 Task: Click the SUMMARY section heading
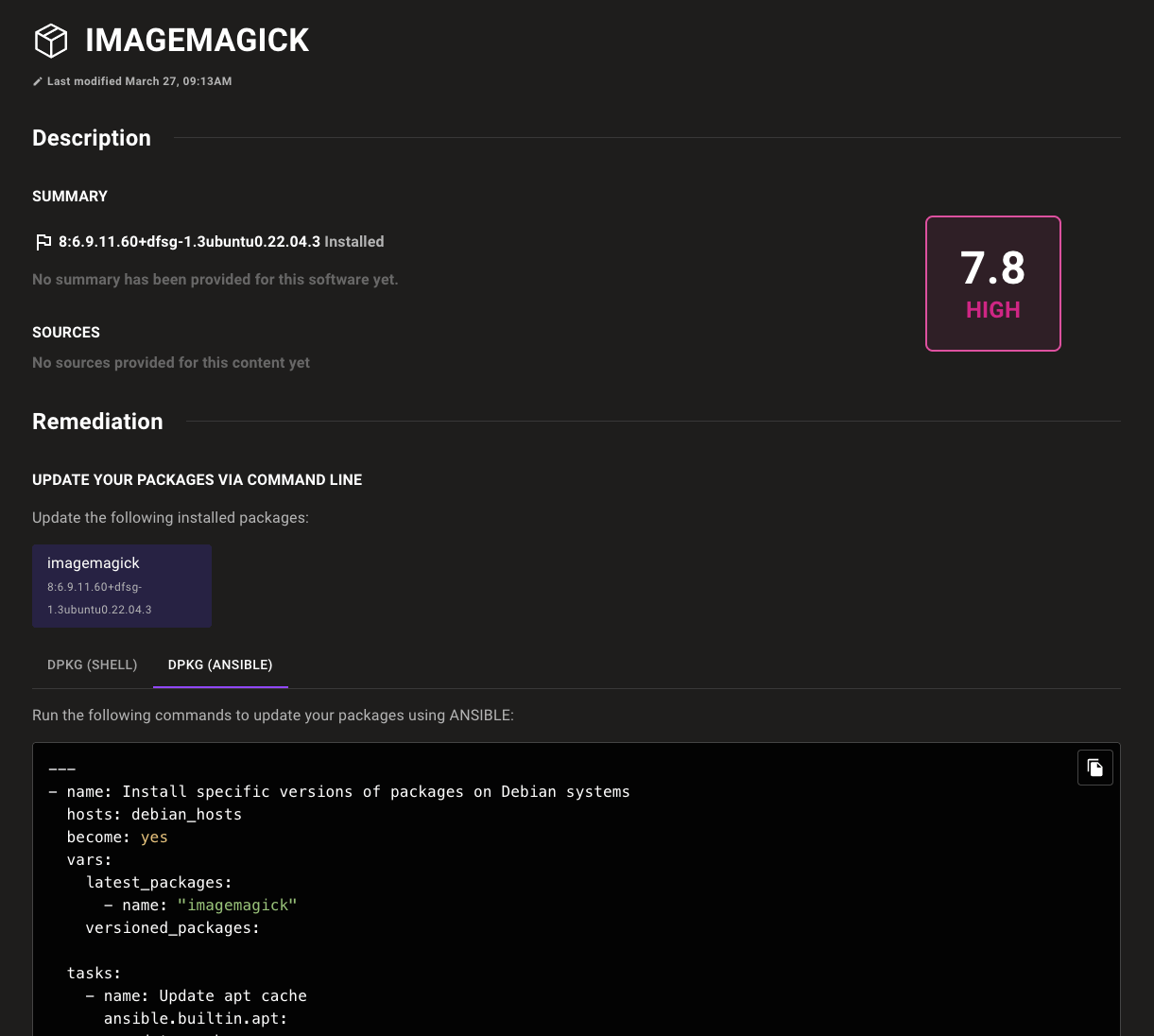70,196
